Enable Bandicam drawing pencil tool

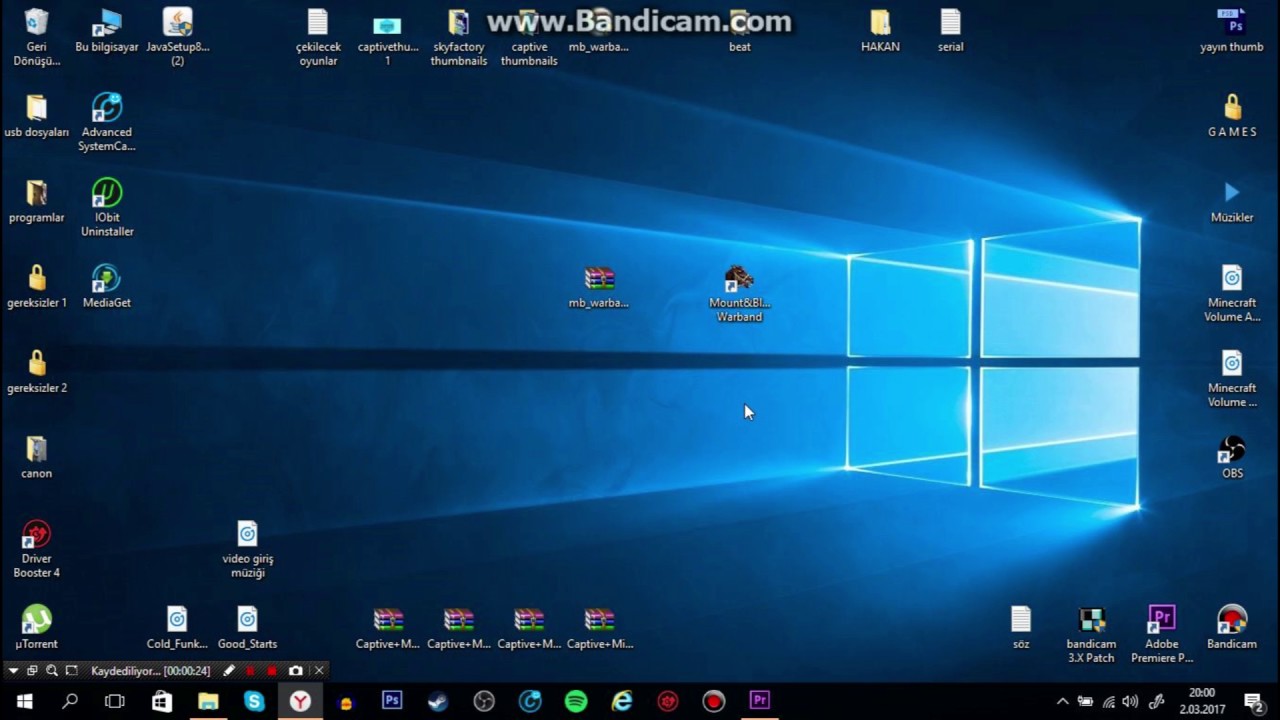229,671
